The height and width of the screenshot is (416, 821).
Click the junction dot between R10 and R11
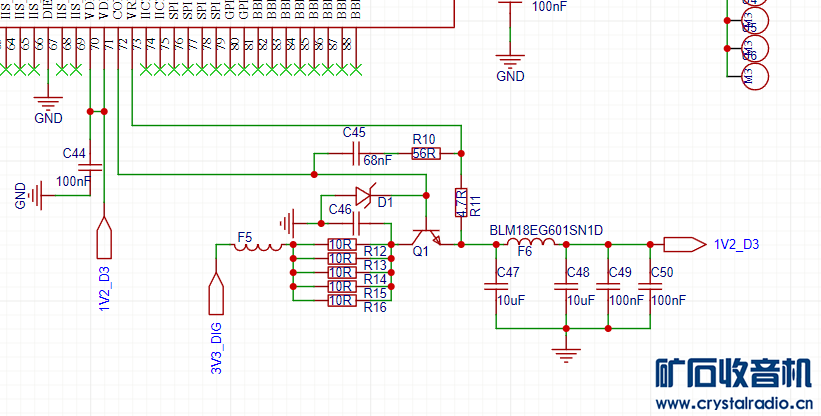tap(461, 153)
